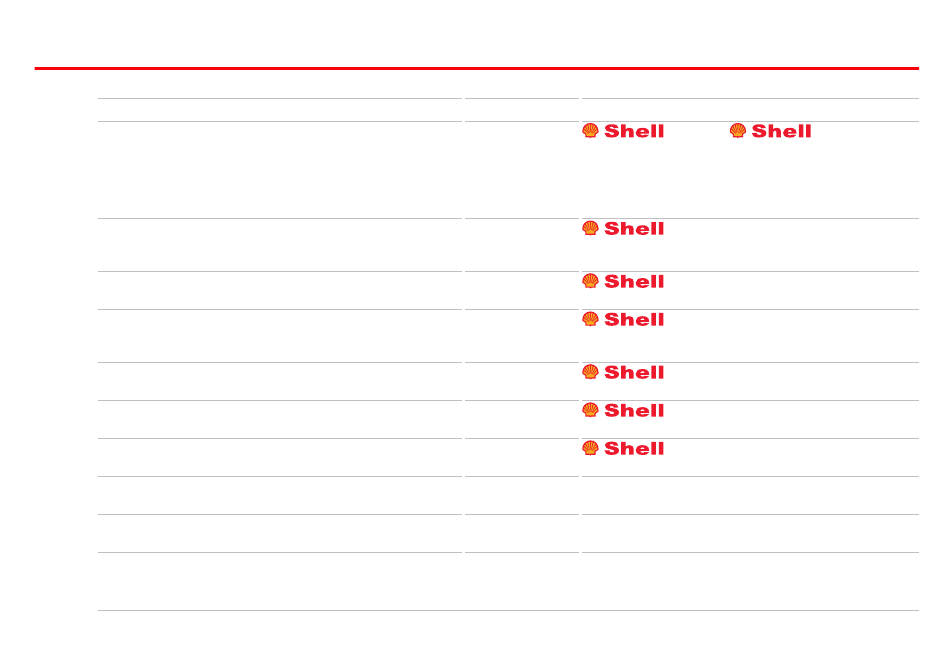This screenshot has height=655, width=950.
Task: Click the second Shell pecten emblem in the top row
Action: coord(737,131)
